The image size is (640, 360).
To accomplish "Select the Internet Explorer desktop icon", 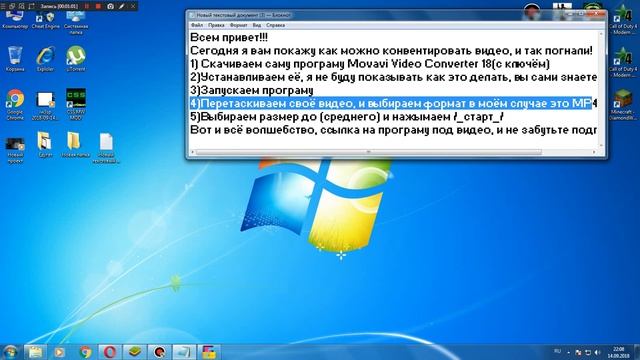I will pyautogui.click(x=45, y=59).
